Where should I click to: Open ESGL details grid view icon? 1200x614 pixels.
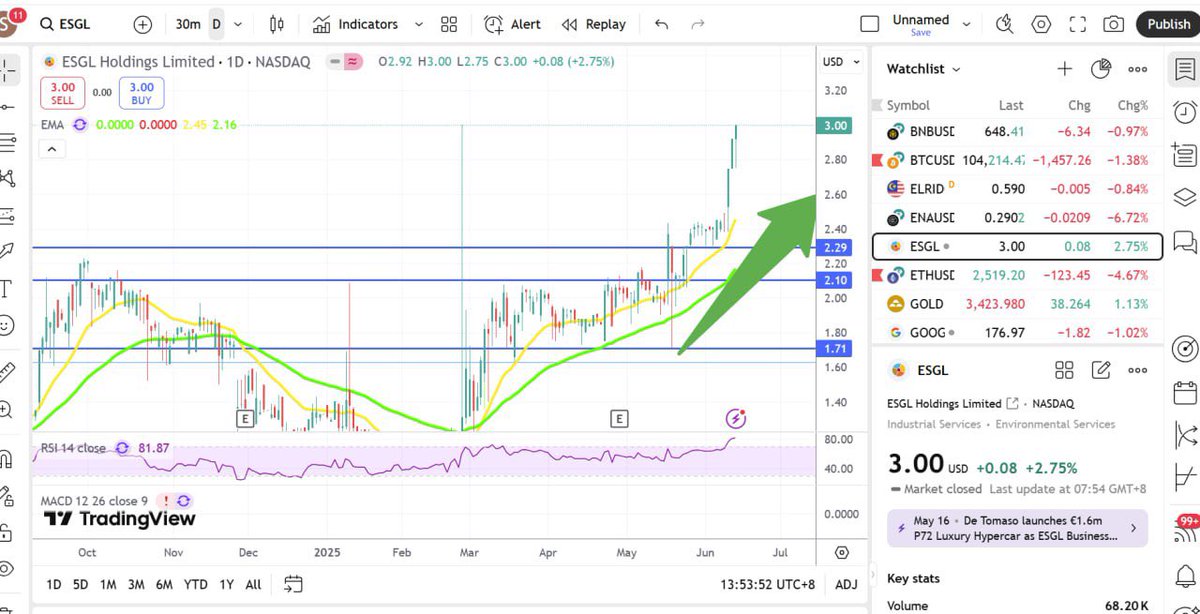[x=1064, y=370]
